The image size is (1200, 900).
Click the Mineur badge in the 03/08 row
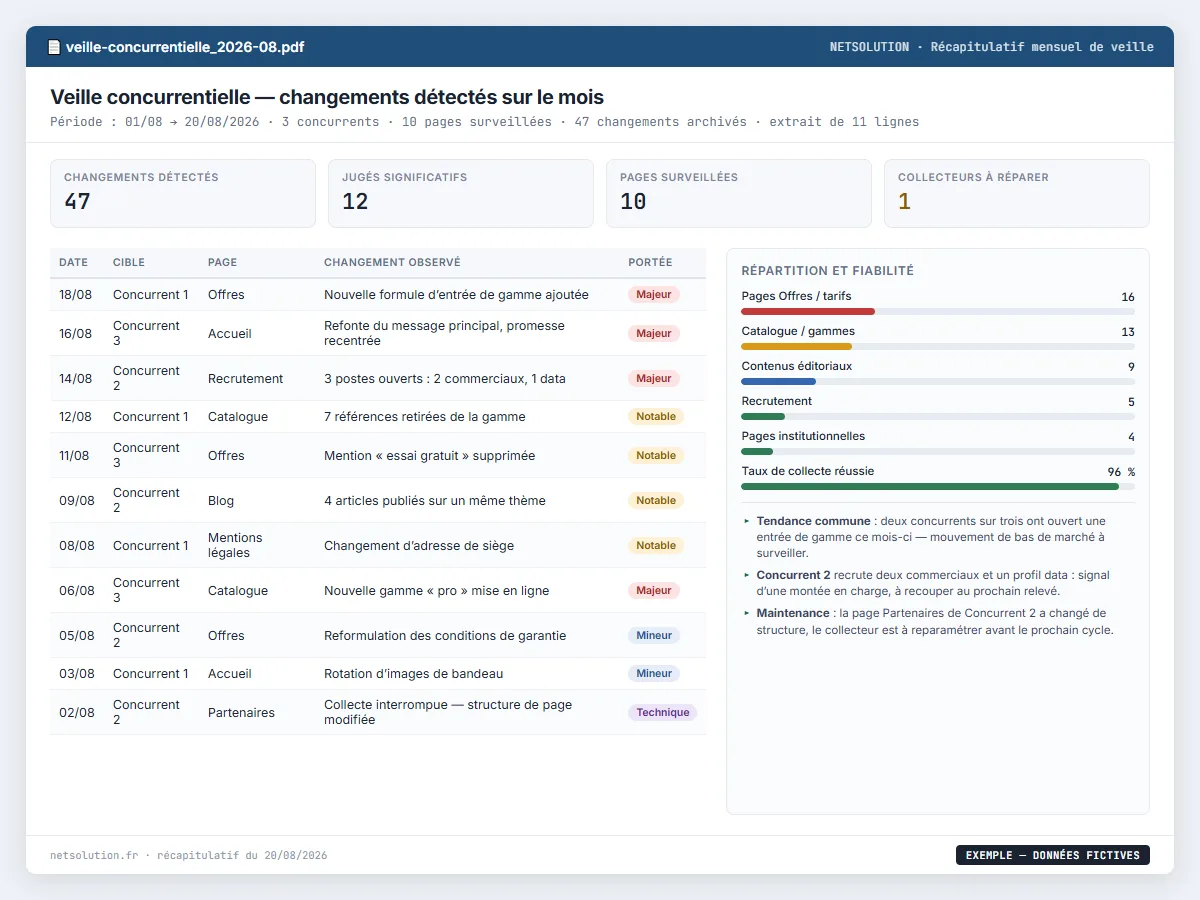pyautogui.click(x=654, y=674)
